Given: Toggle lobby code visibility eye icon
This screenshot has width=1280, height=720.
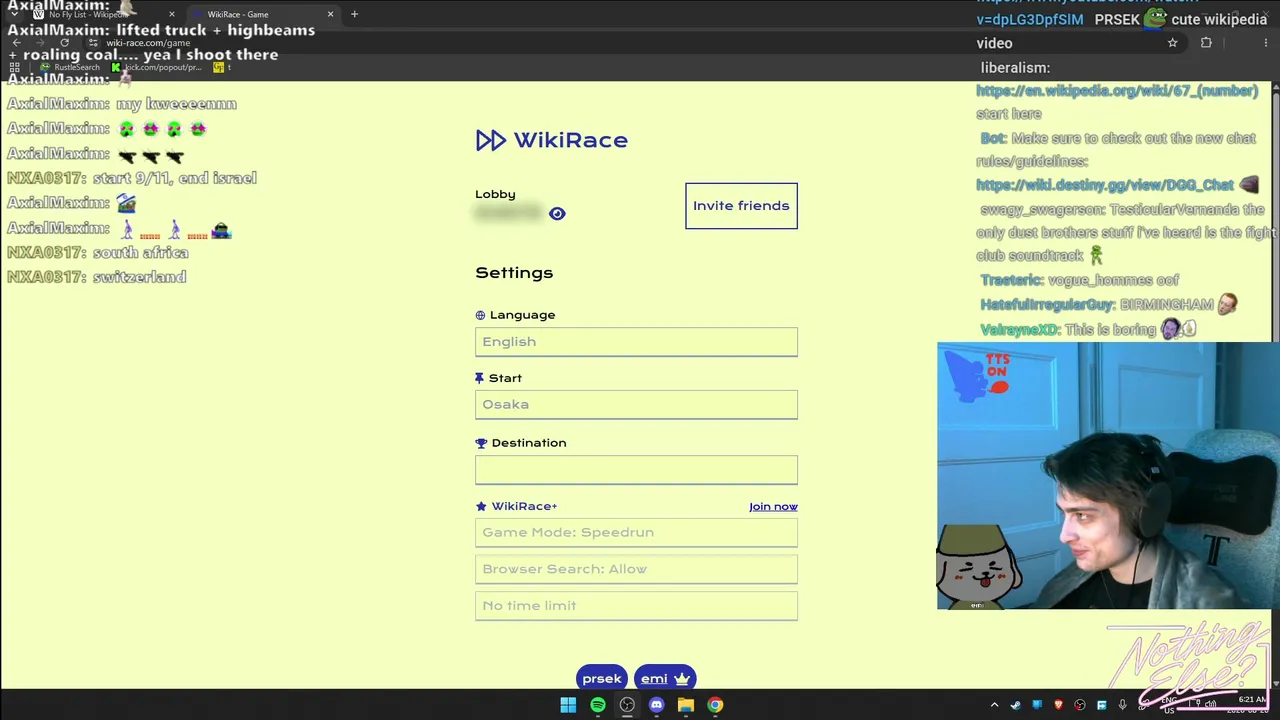Looking at the screenshot, I should point(557,213).
